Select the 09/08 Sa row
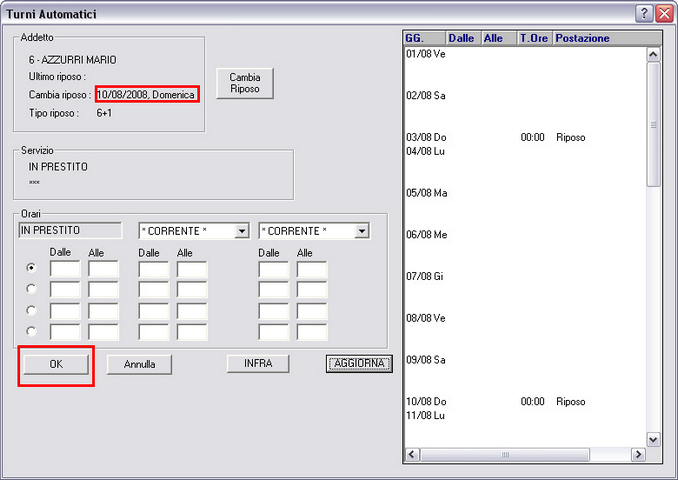Viewport: 678px width, 480px height. coord(426,360)
